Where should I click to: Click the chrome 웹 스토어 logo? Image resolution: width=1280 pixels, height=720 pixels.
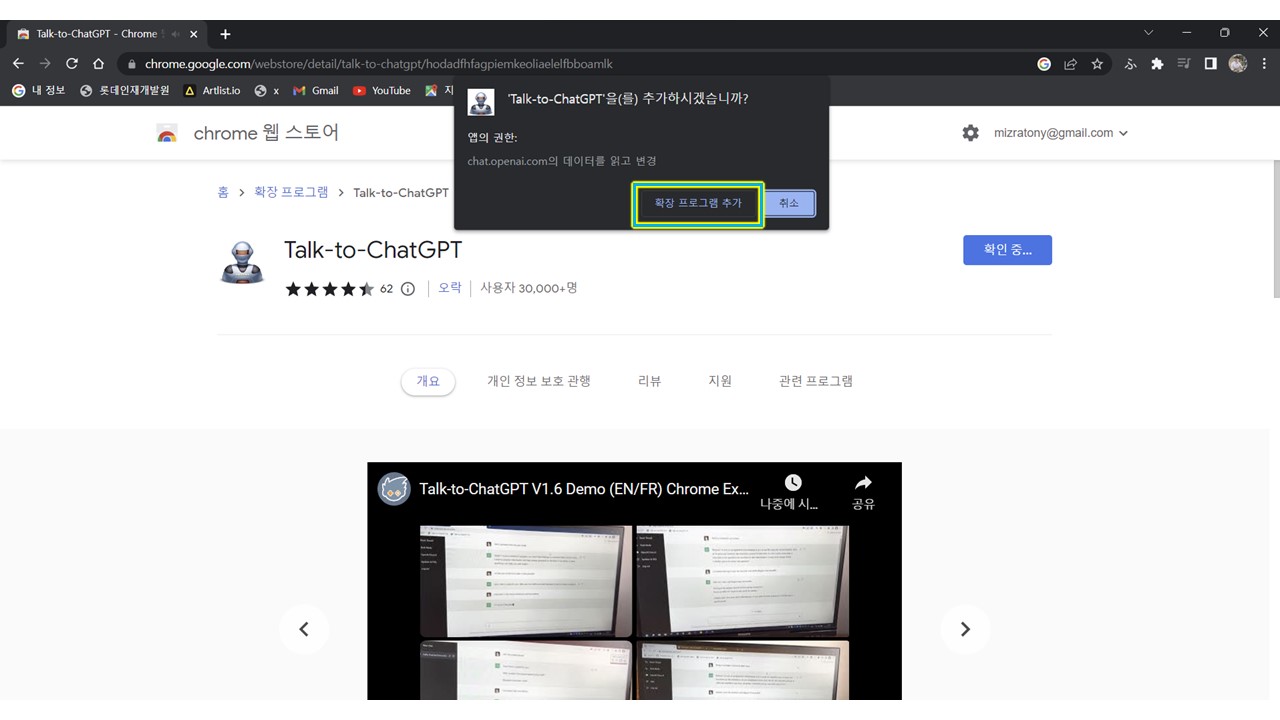(248, 133)
